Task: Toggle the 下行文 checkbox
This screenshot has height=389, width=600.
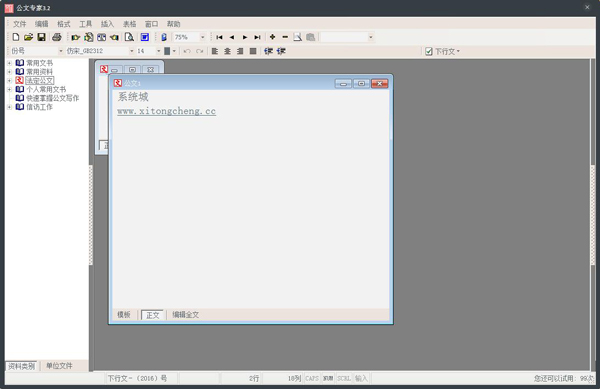Action: (429, 51)
